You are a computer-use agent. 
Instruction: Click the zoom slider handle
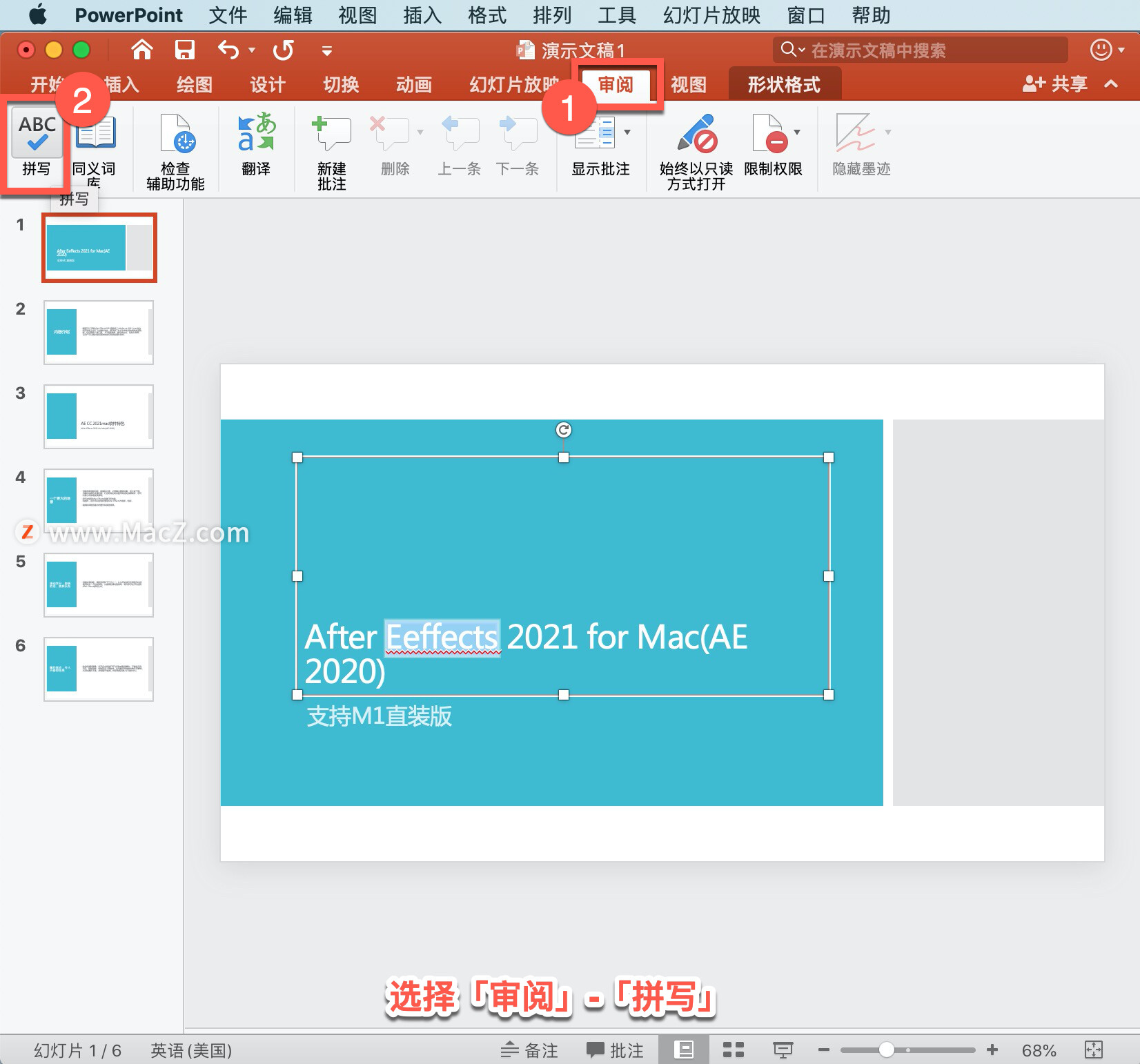pos(887,1050)
